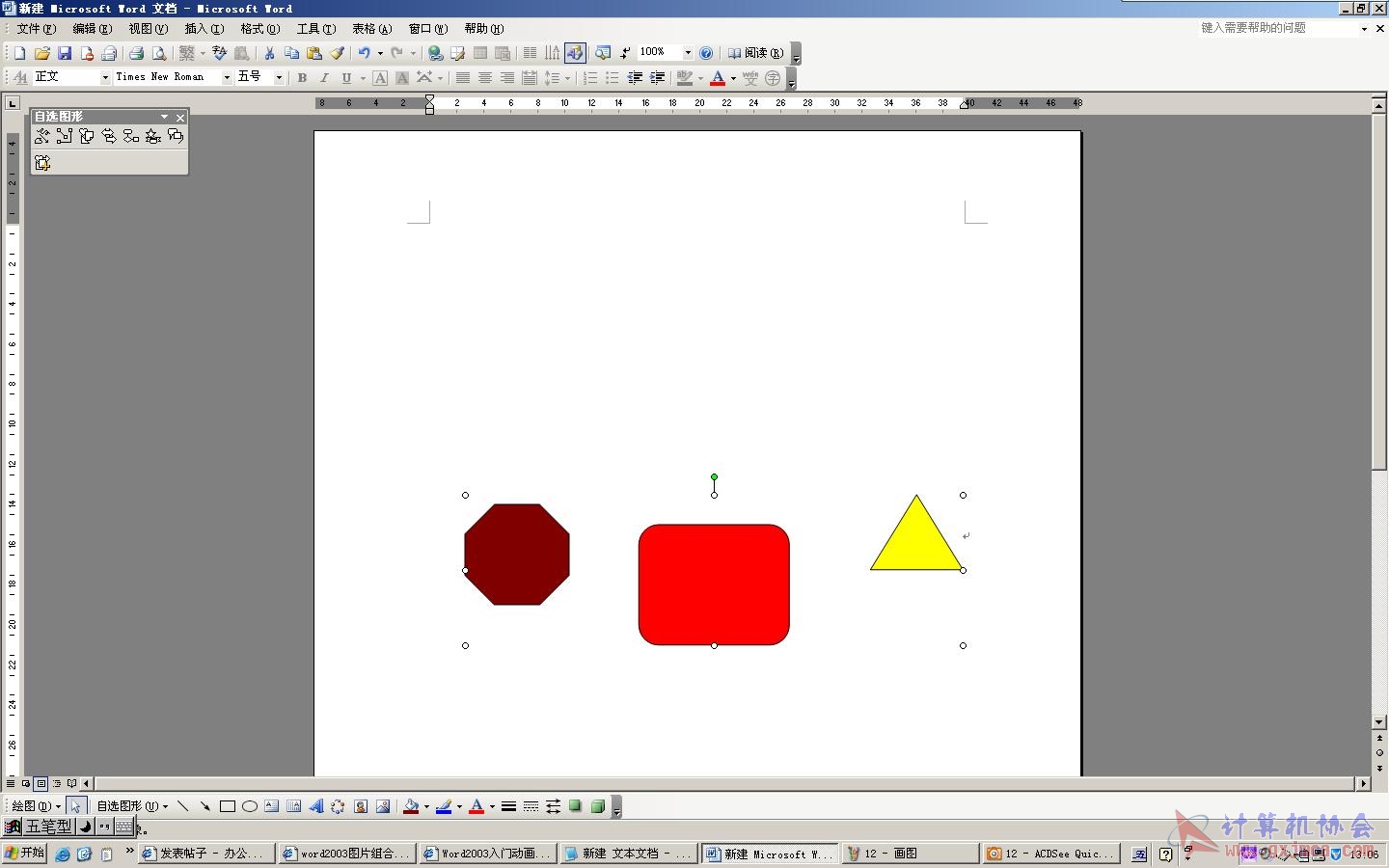This screenshot has width=1389, height=868.
Task: Open the 表格 Table menu
Action: click(371, 29)
